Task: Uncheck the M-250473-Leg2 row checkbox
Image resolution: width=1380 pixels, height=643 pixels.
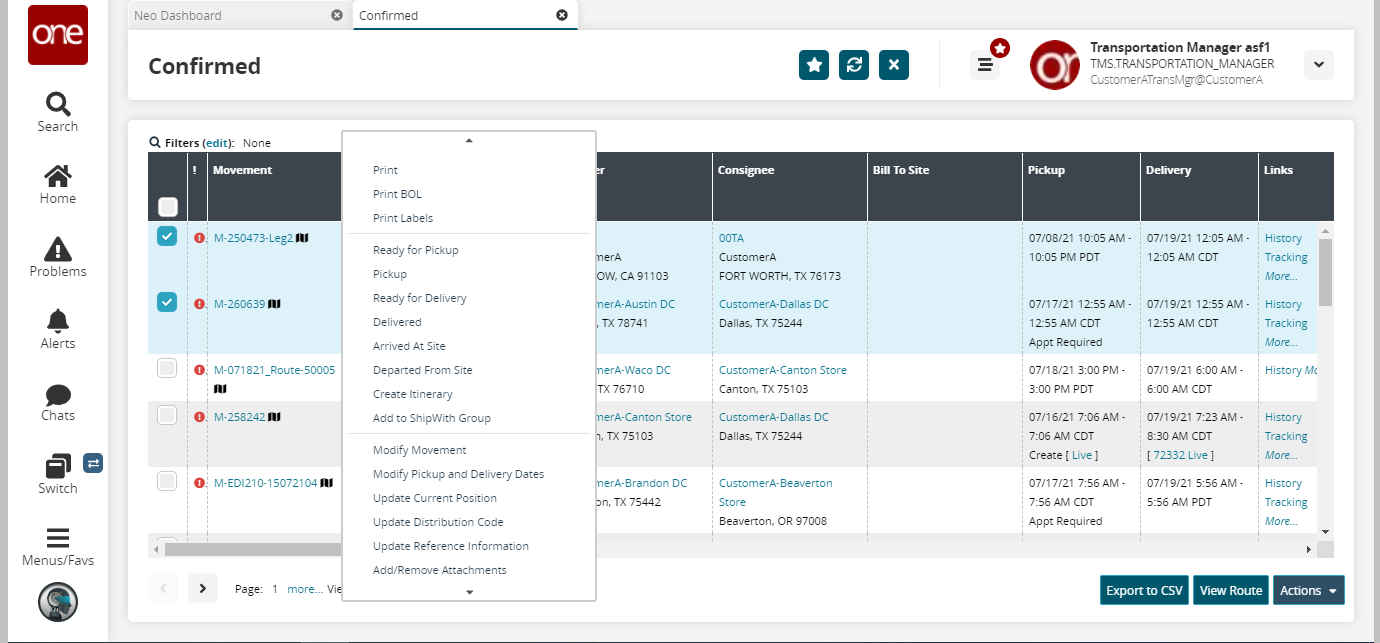Action: (167, 237)
